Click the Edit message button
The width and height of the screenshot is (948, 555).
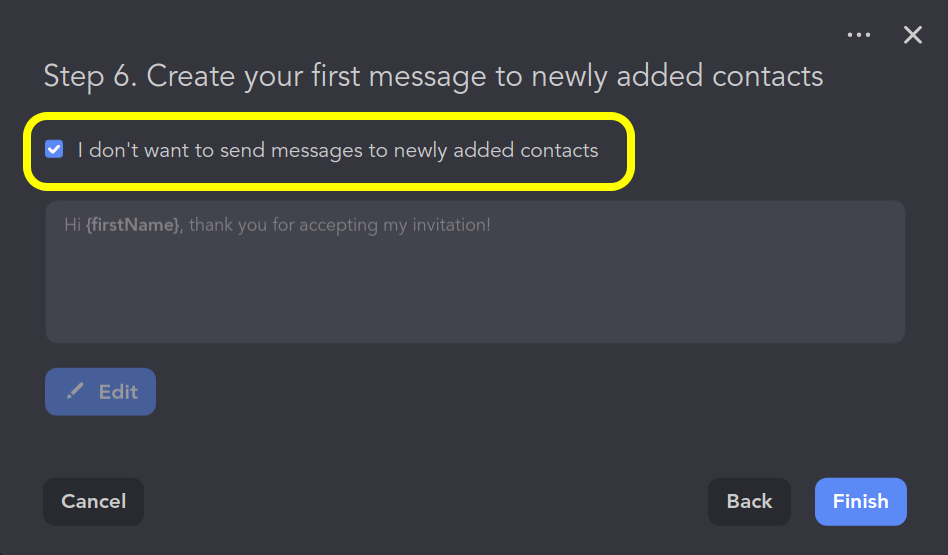pyautogui.click(x=100, y=392)
